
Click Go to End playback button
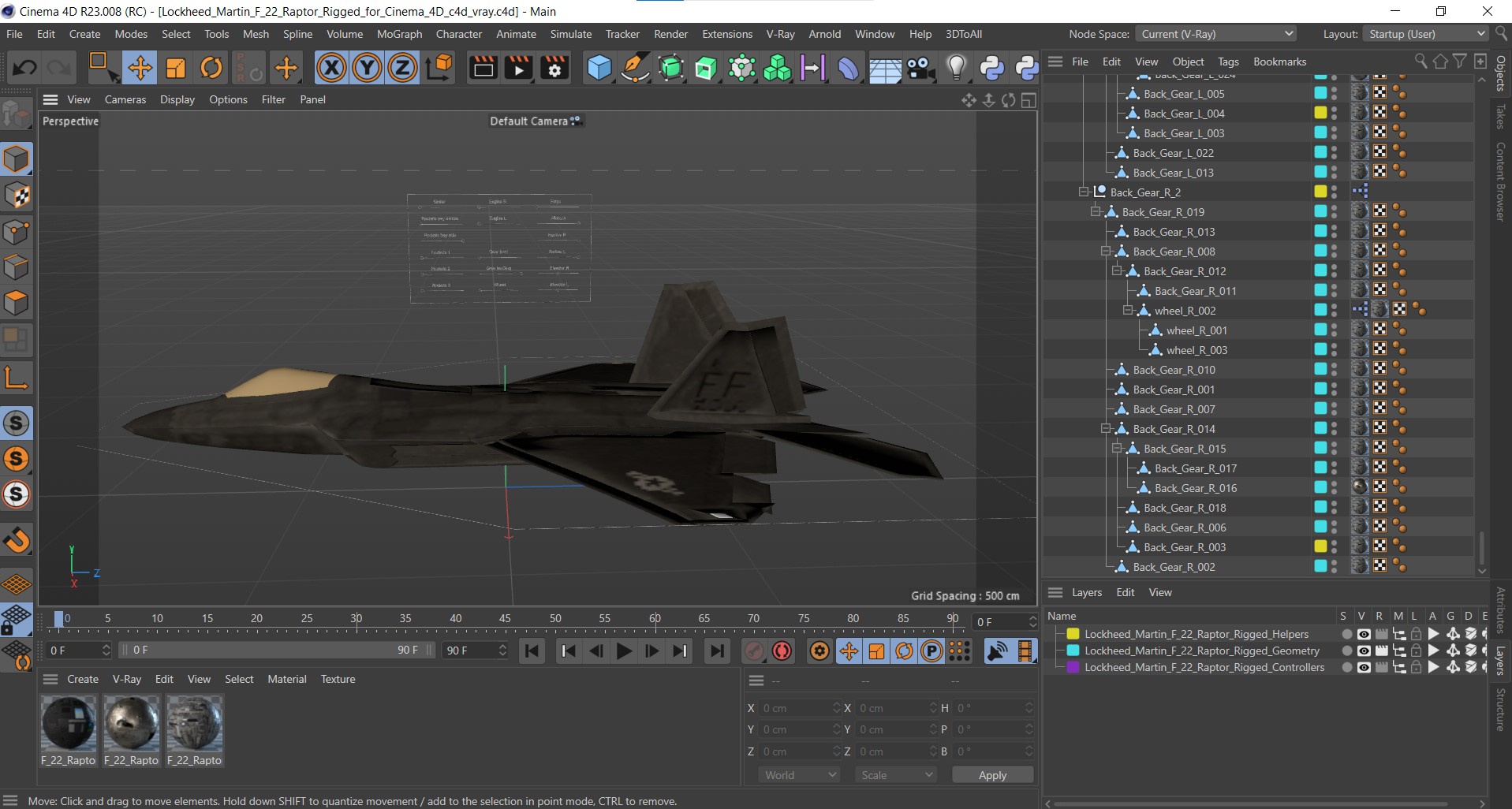pyautogui.click(x=717, y=651)
